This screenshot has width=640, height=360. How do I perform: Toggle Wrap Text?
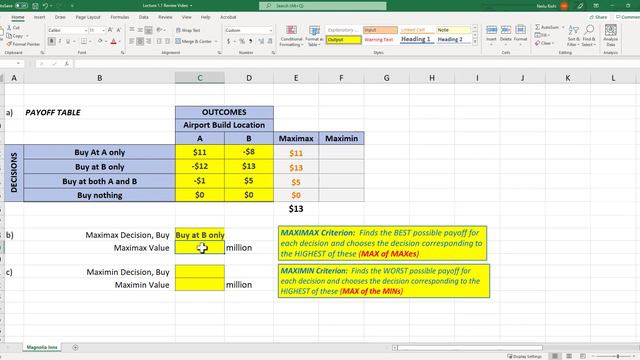point(188,30)
